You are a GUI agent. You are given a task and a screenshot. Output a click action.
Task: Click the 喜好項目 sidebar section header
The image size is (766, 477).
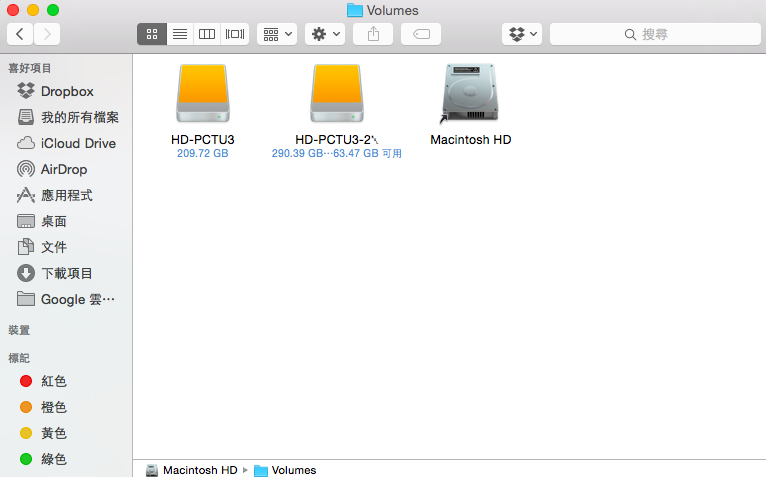(30, 68)
